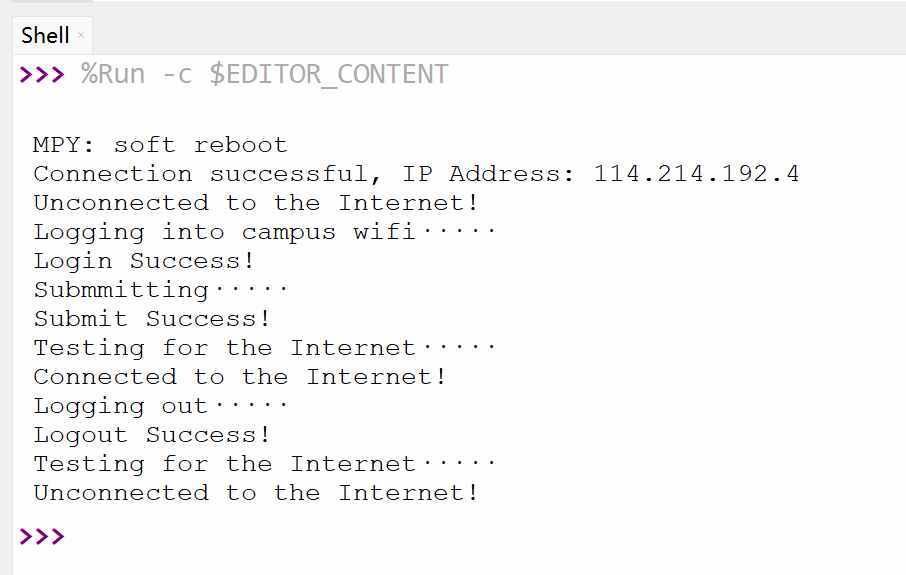Click the 'Logout Success!' output line
The height and width of the screenshot is (575, 906).
(x=151, y=435)
